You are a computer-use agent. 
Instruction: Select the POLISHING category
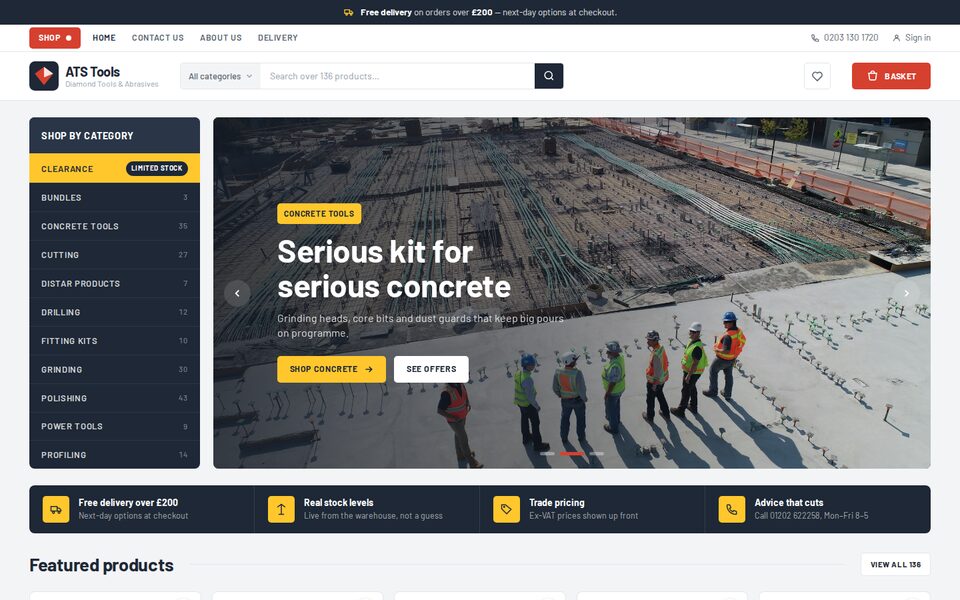[x=114, y=398]
